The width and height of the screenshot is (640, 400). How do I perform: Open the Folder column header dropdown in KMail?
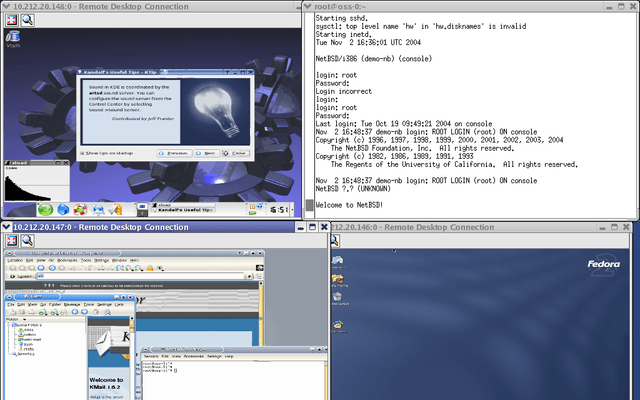24,319
